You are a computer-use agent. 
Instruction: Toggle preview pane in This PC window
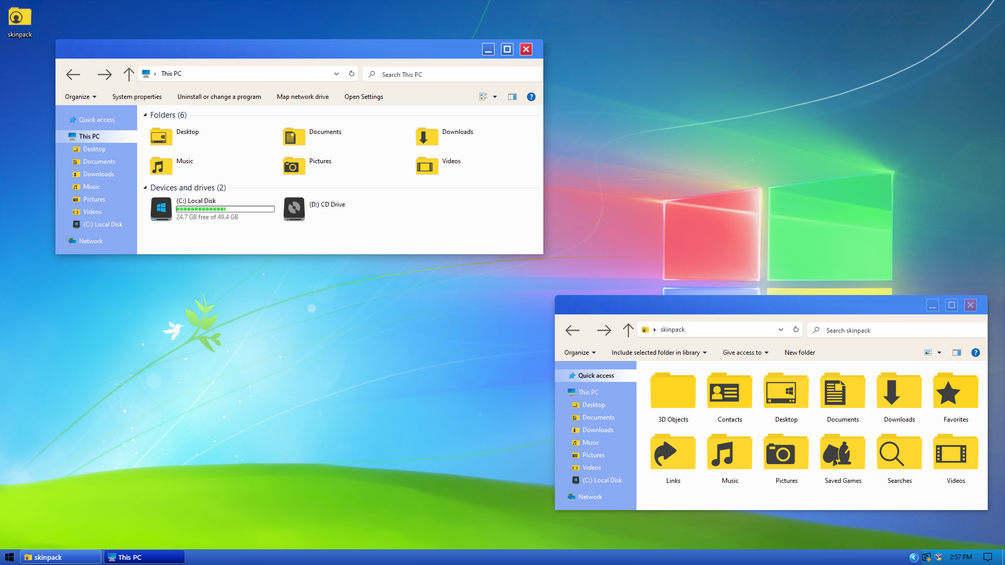point(512,97)
